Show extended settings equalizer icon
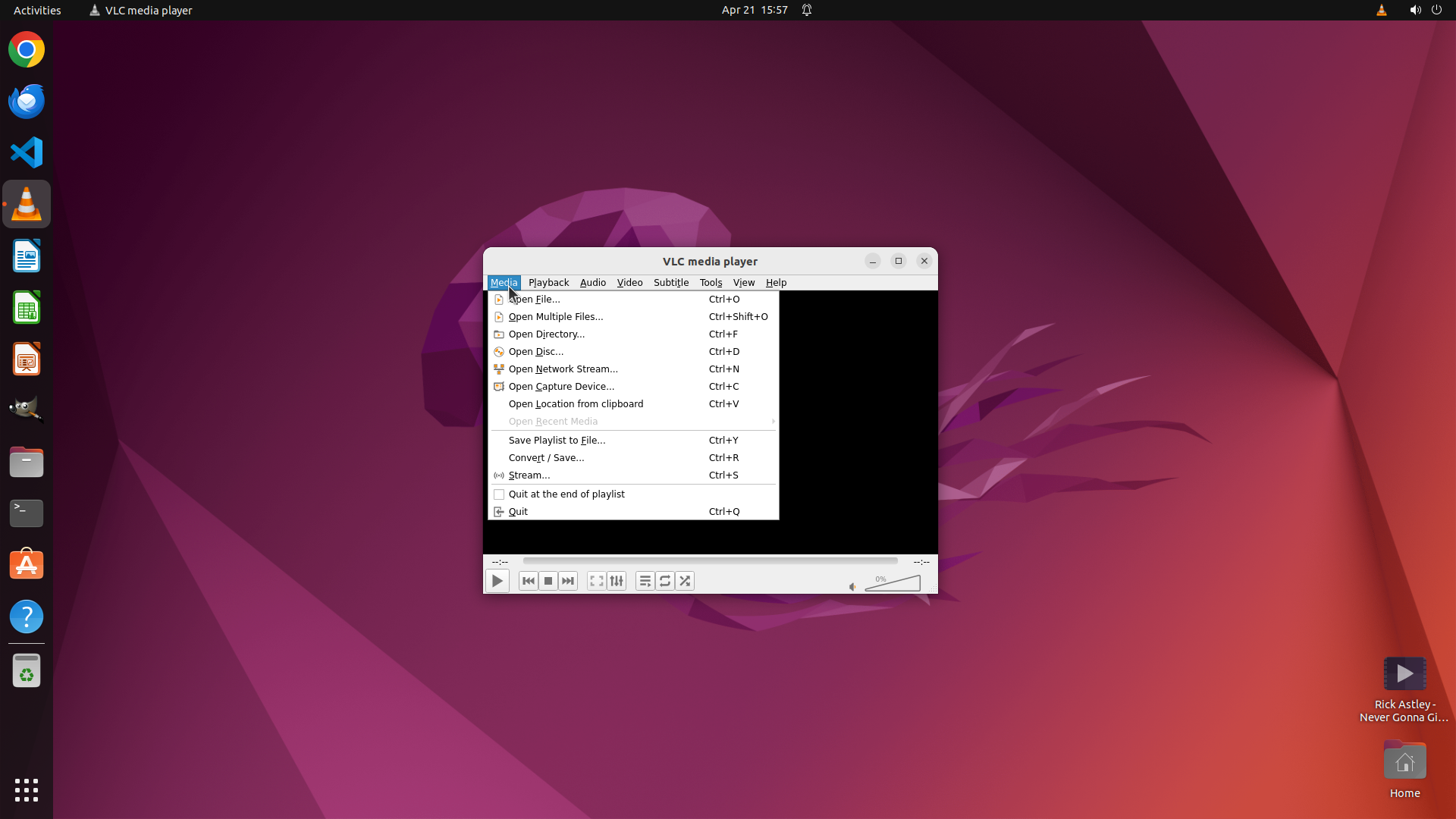1456x819 pixels. (617, 581)
